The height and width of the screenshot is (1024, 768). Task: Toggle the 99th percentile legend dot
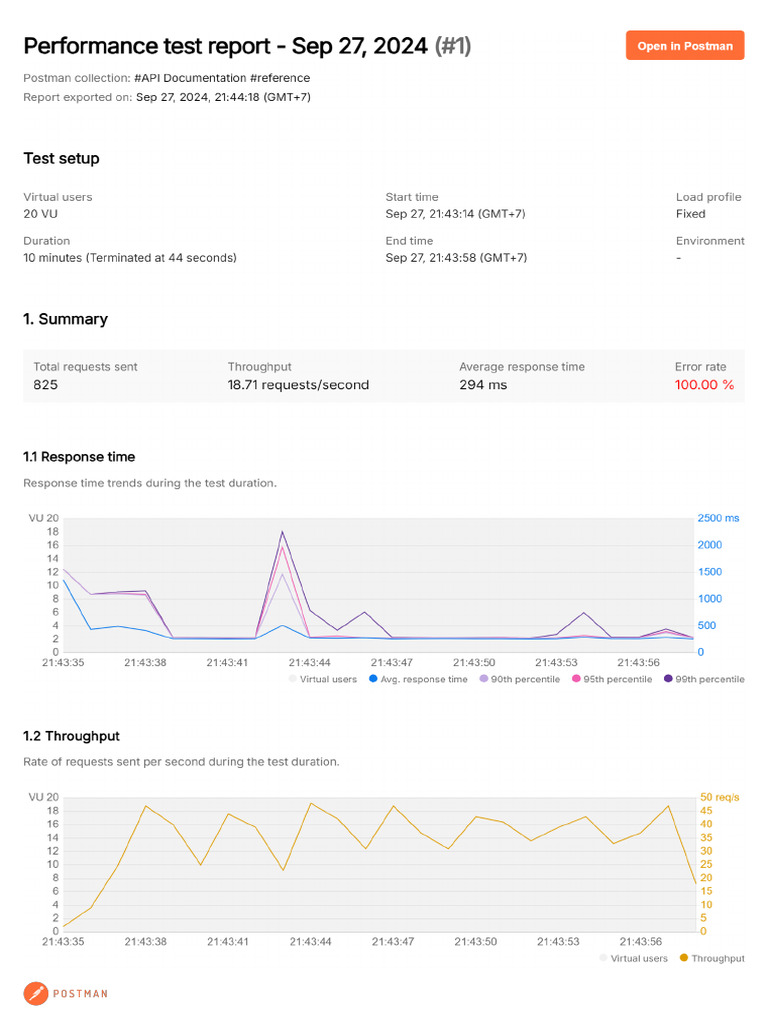click(x=668, y=679)
